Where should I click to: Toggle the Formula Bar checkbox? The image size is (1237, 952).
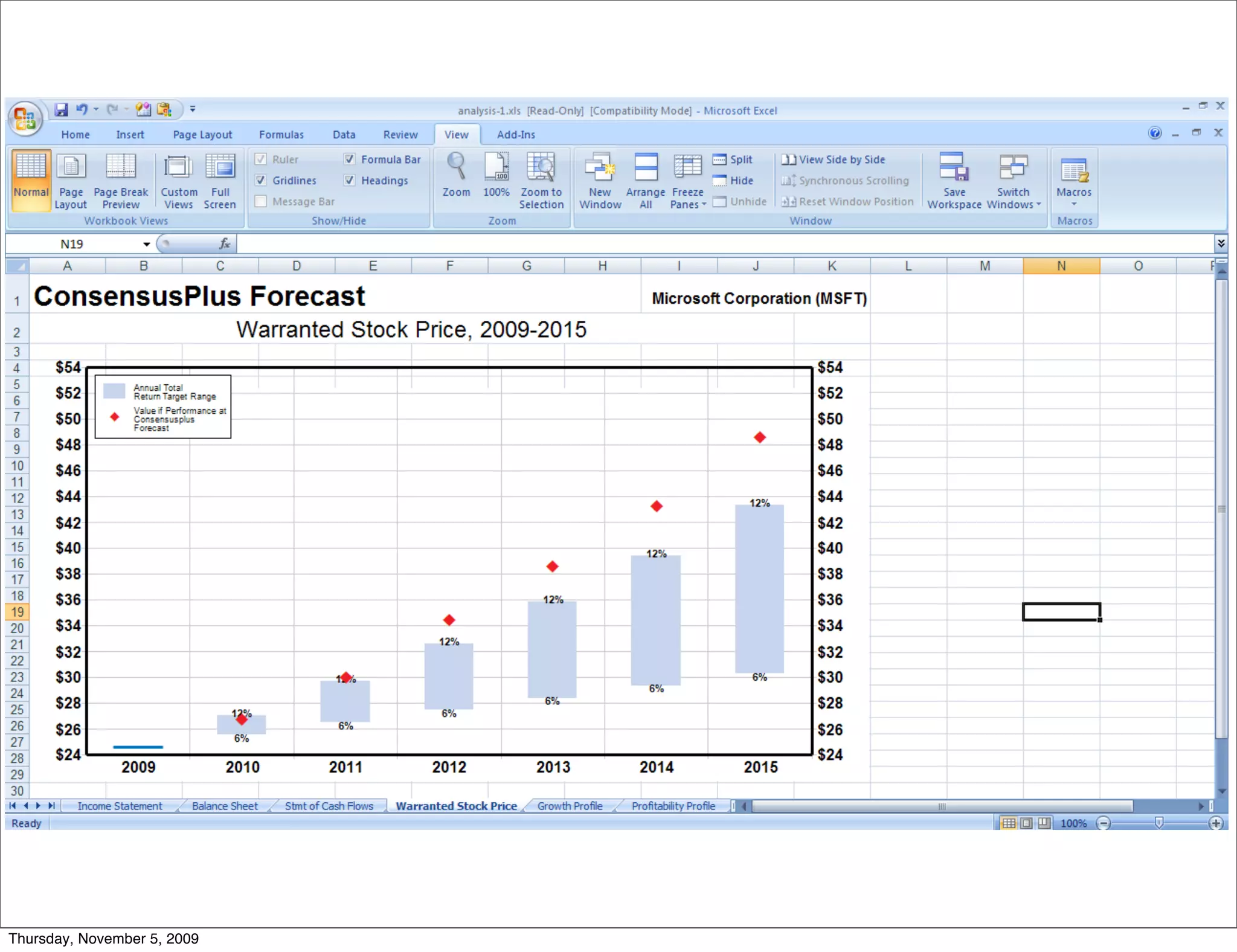pos(349,159)
